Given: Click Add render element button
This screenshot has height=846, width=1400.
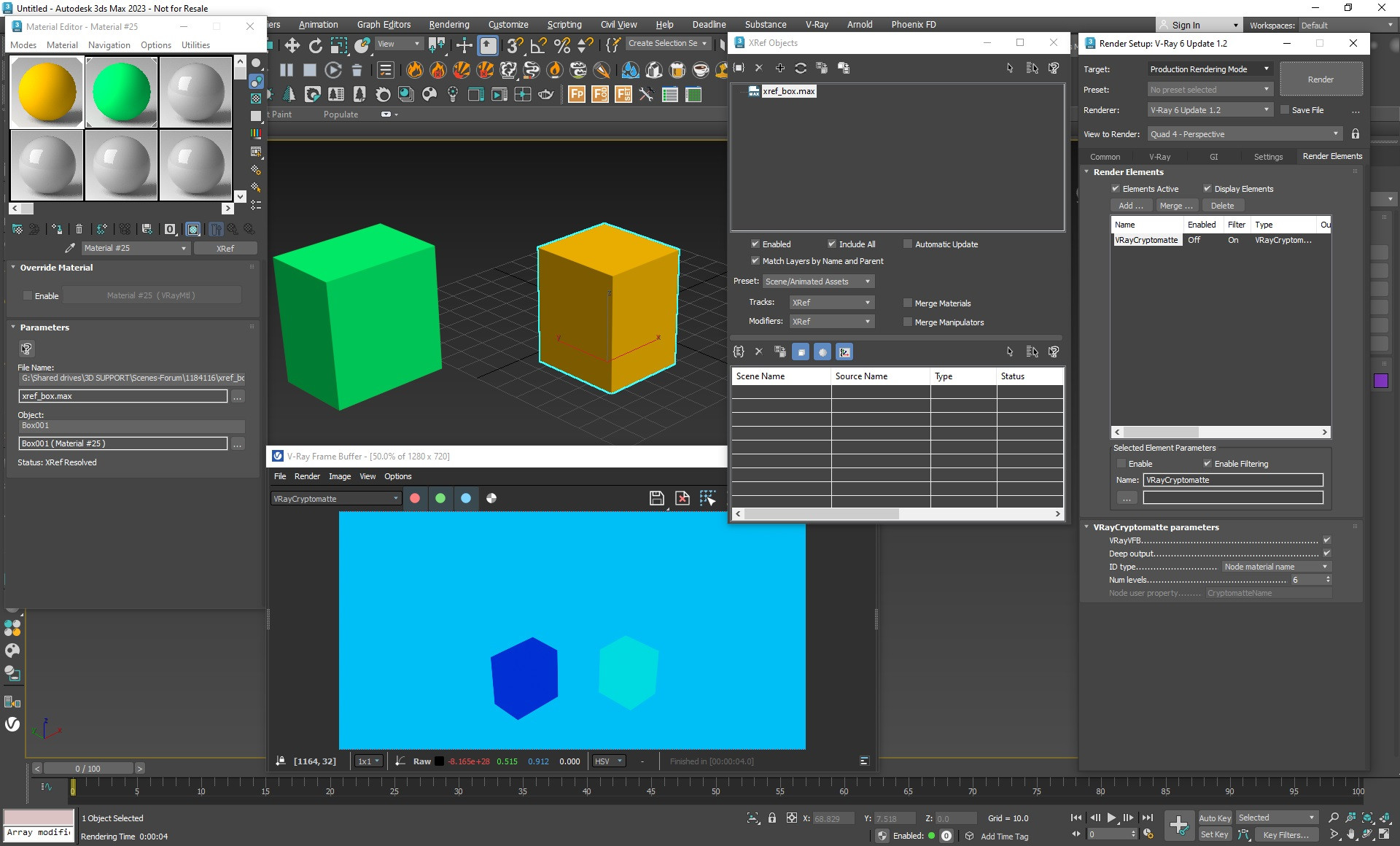Looking at the screenshot, I should pos(1131,206).
